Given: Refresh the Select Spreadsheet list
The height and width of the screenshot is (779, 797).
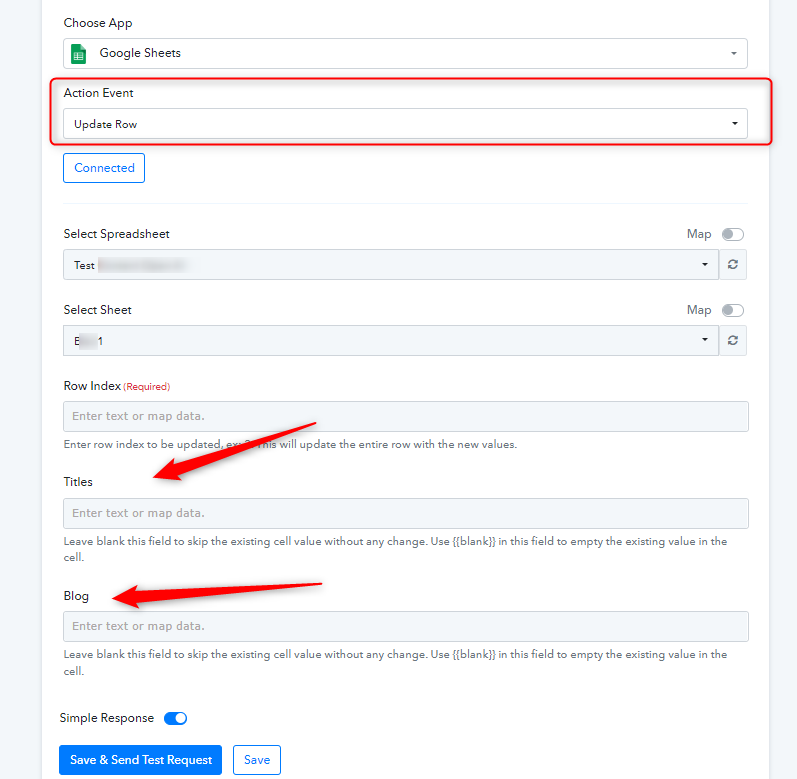Looking at the screenshot, I should 732,264.
